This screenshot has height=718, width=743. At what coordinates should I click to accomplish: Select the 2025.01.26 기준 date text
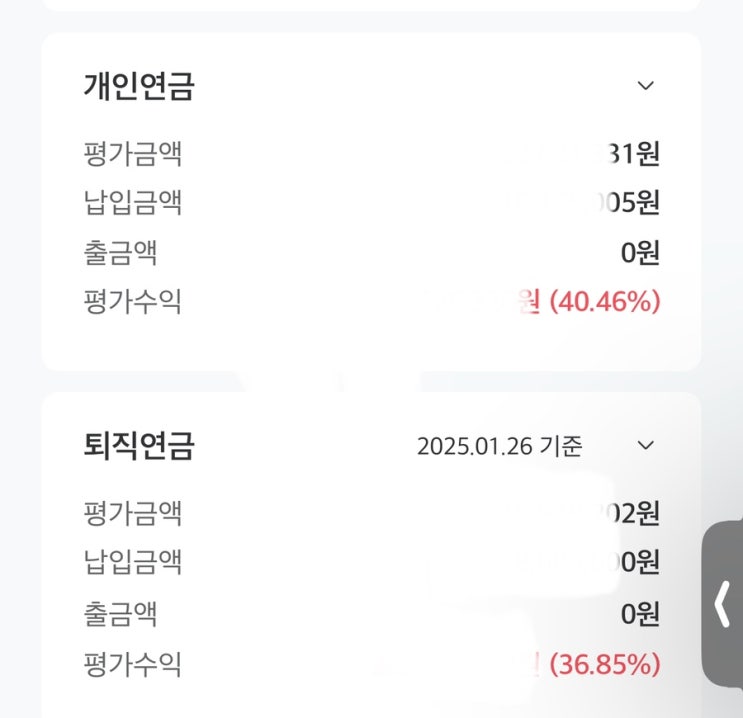499,446
